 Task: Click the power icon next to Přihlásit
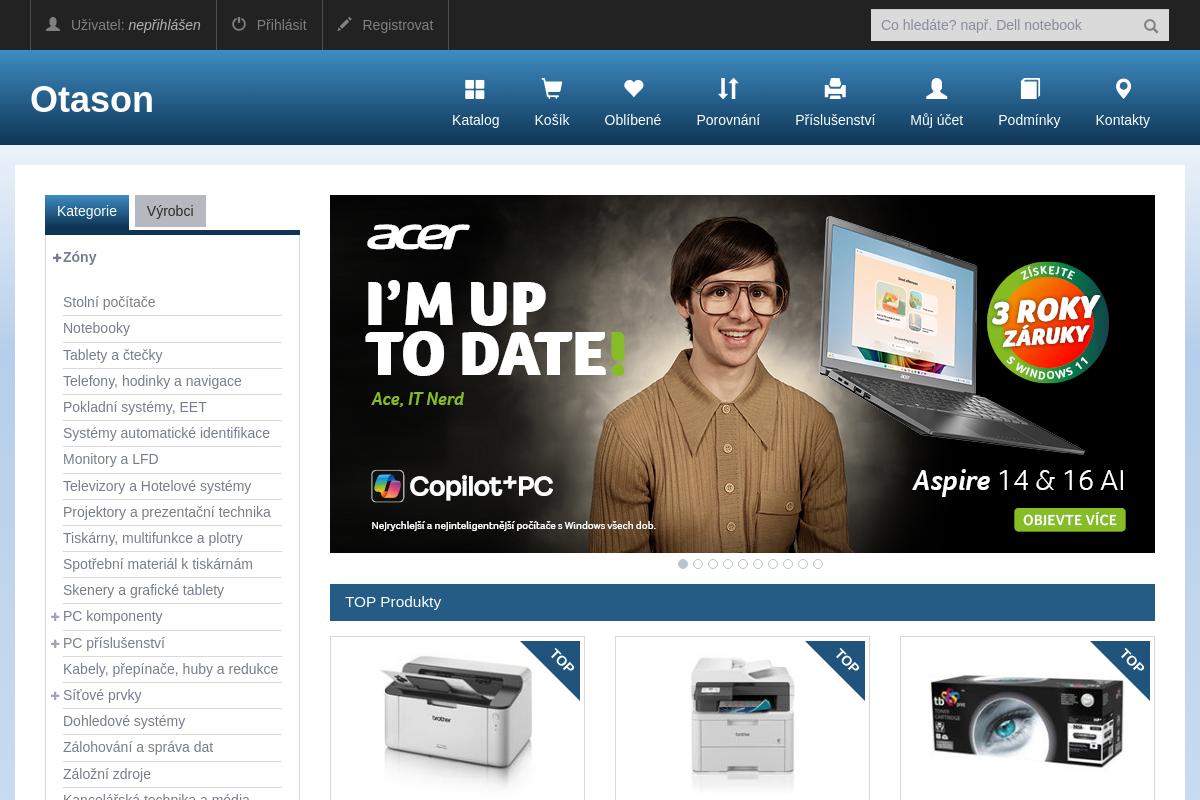(x=239, y=24)
